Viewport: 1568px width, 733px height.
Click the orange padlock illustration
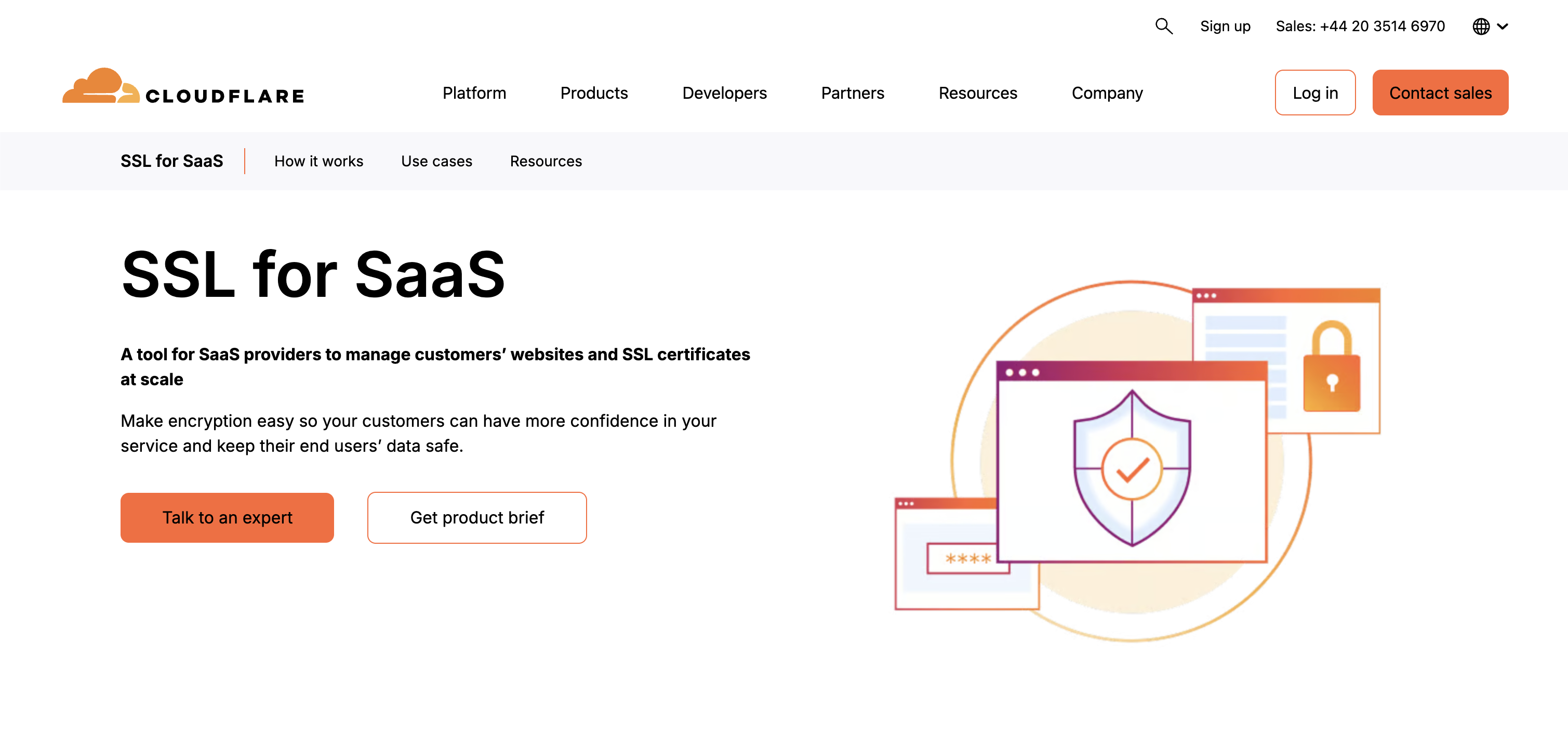[x=1331, y=366]
